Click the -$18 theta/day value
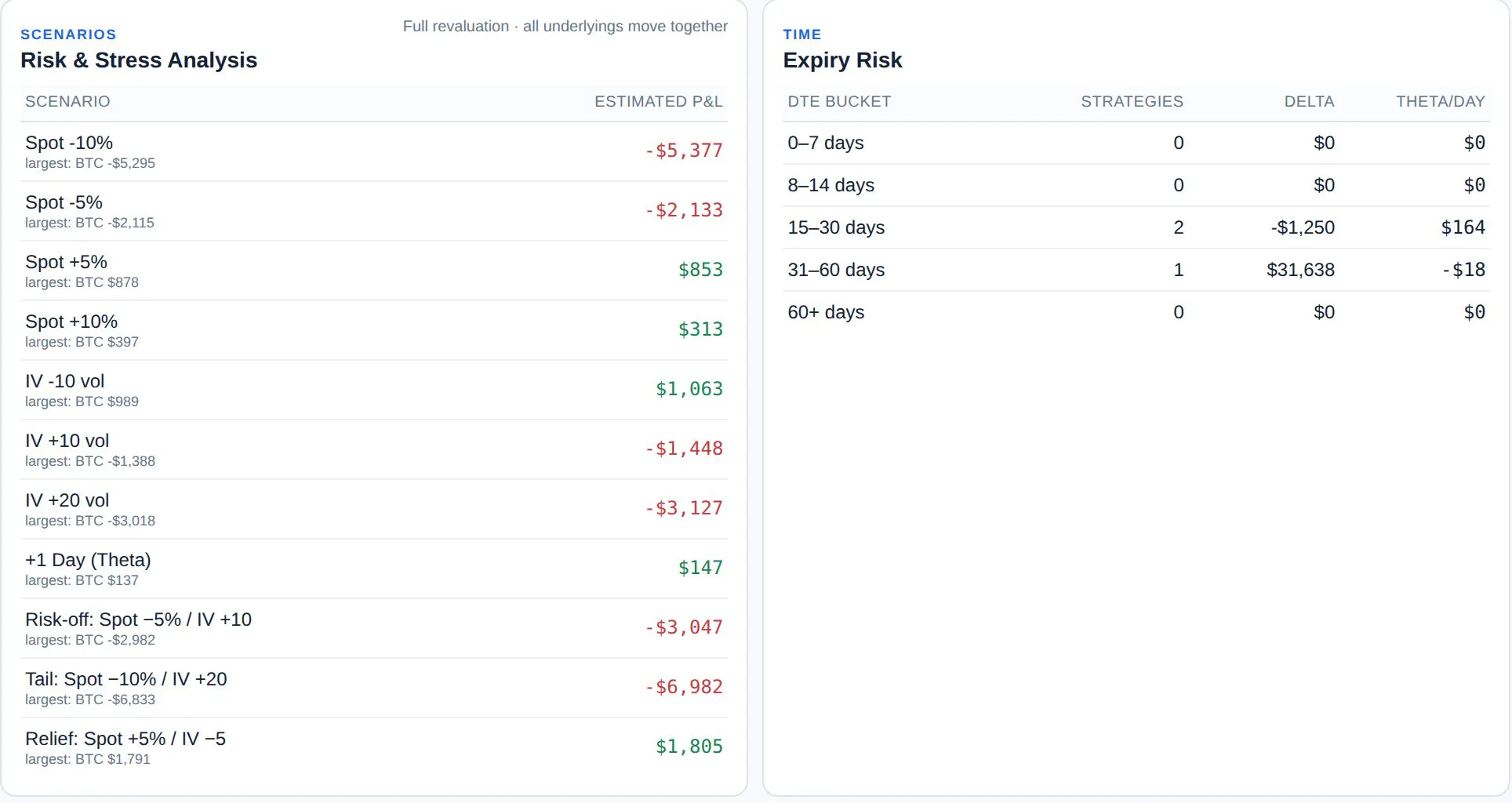 [1463, 270]
